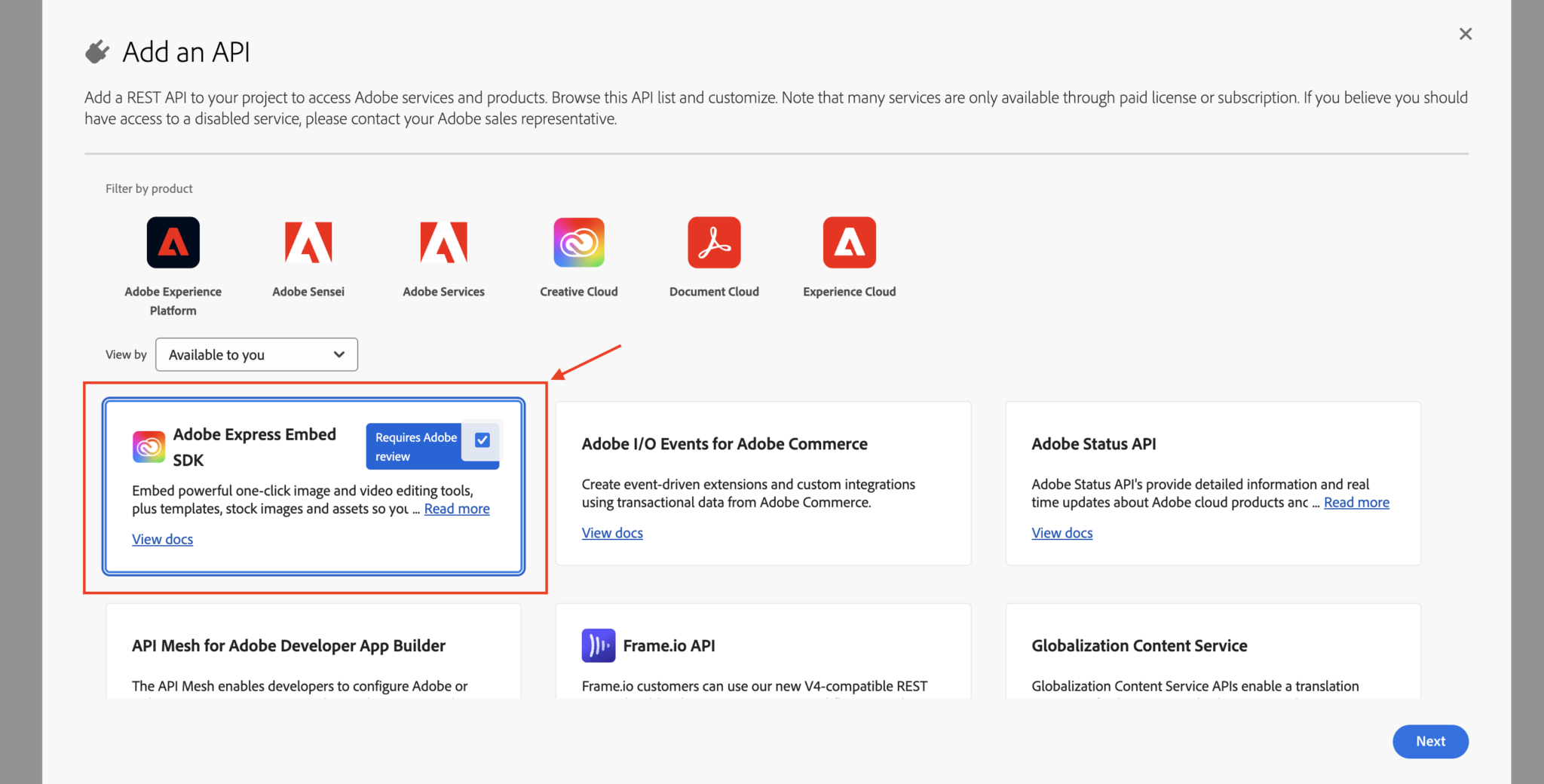Select the Adobe Status API card

(x=1213, y=483)
